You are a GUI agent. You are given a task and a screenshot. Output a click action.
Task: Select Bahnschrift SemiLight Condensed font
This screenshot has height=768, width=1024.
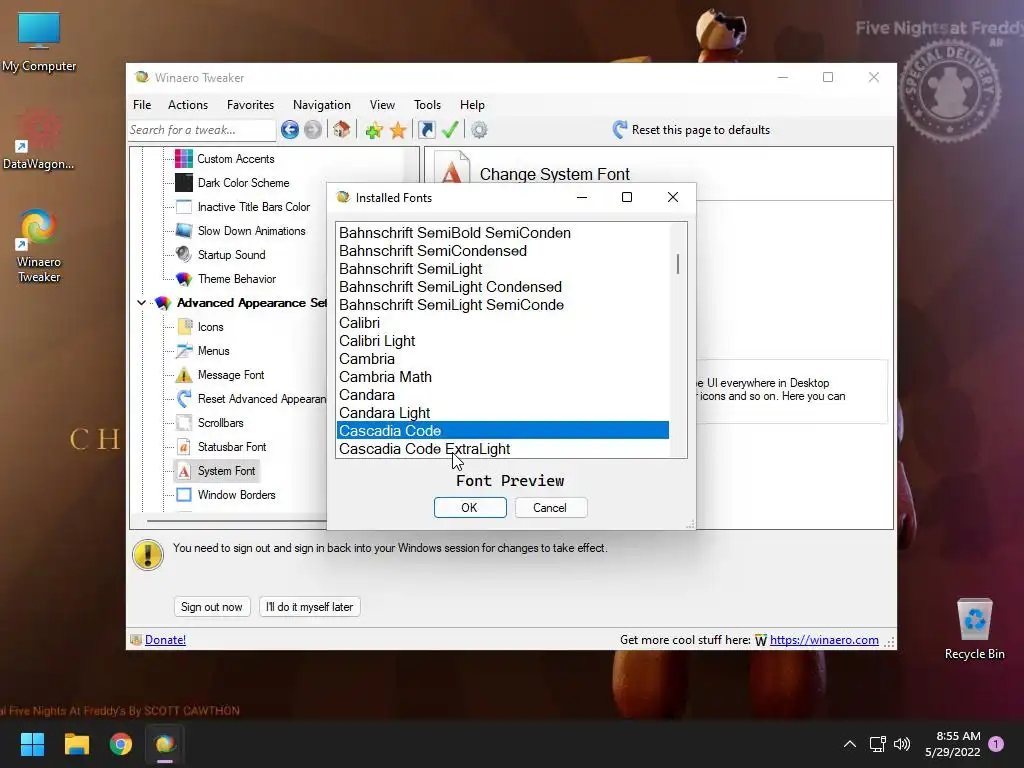(x=502, y=287)
